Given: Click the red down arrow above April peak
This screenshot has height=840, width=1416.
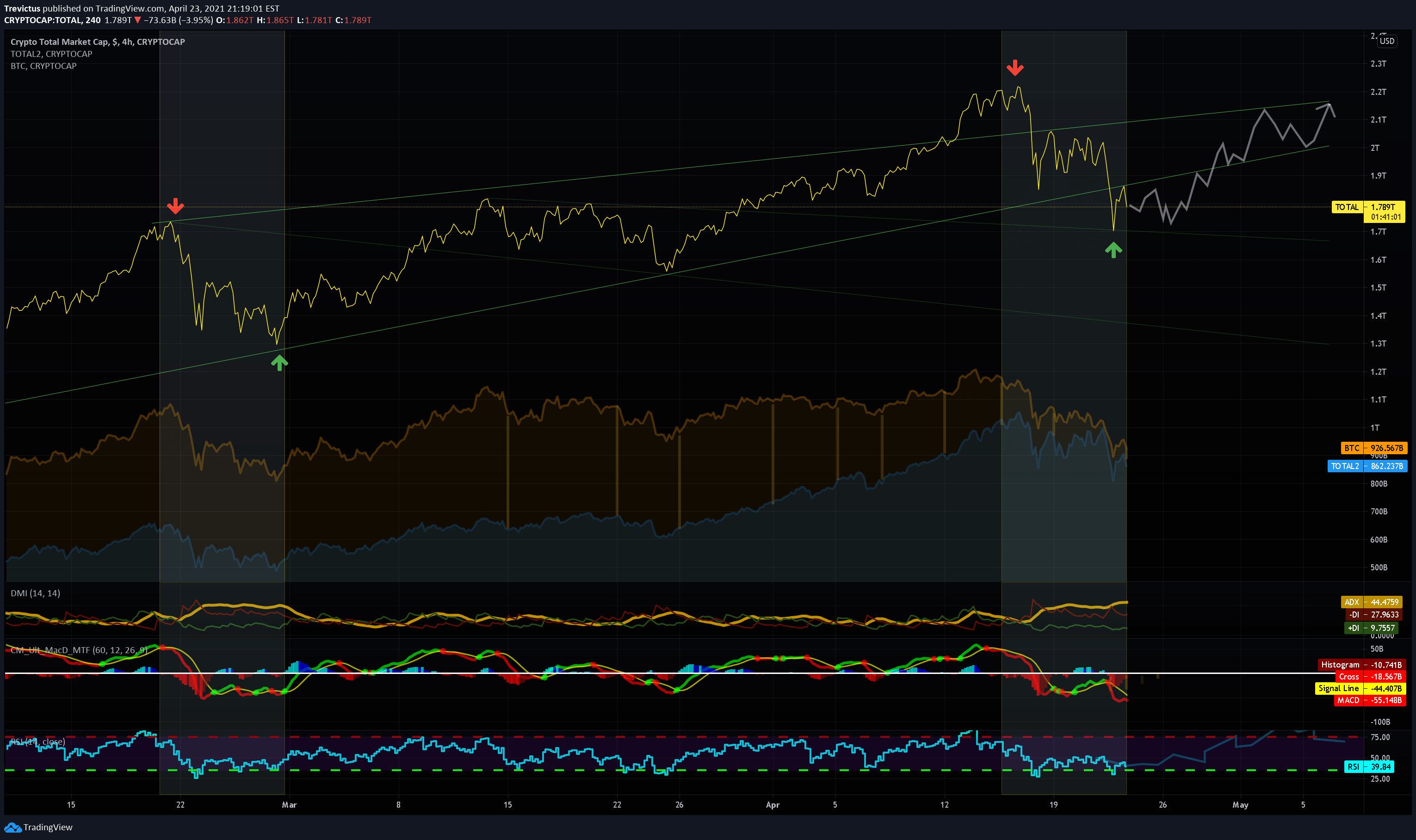Looking at the screenshot, I should tap(1015, 68).
